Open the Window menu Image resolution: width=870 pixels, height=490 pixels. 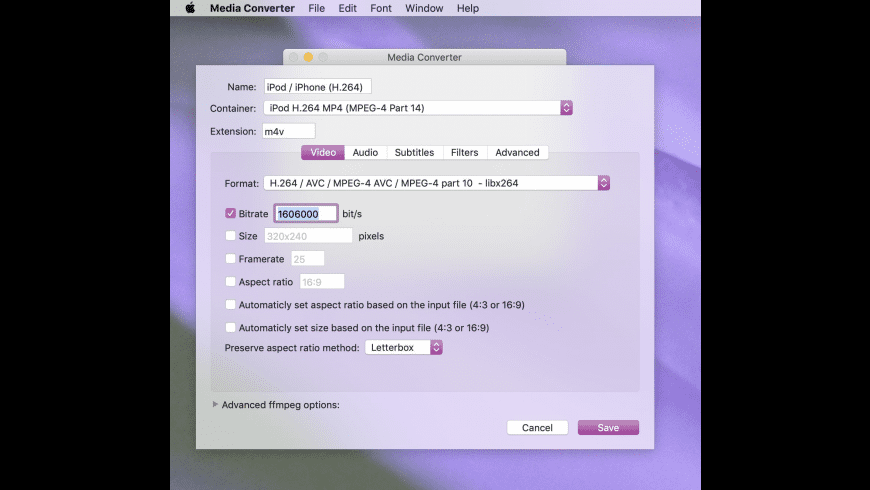pos(424,8)
